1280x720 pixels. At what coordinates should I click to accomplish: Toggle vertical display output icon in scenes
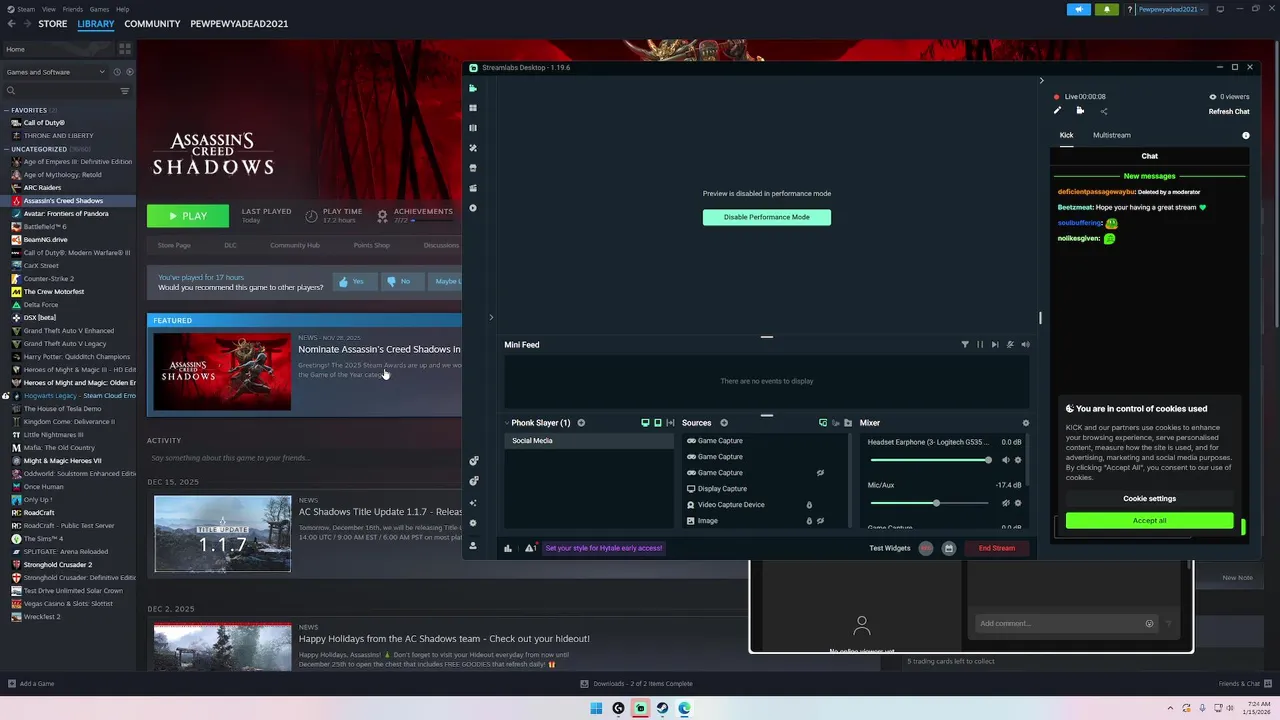[x=658, y=423]
